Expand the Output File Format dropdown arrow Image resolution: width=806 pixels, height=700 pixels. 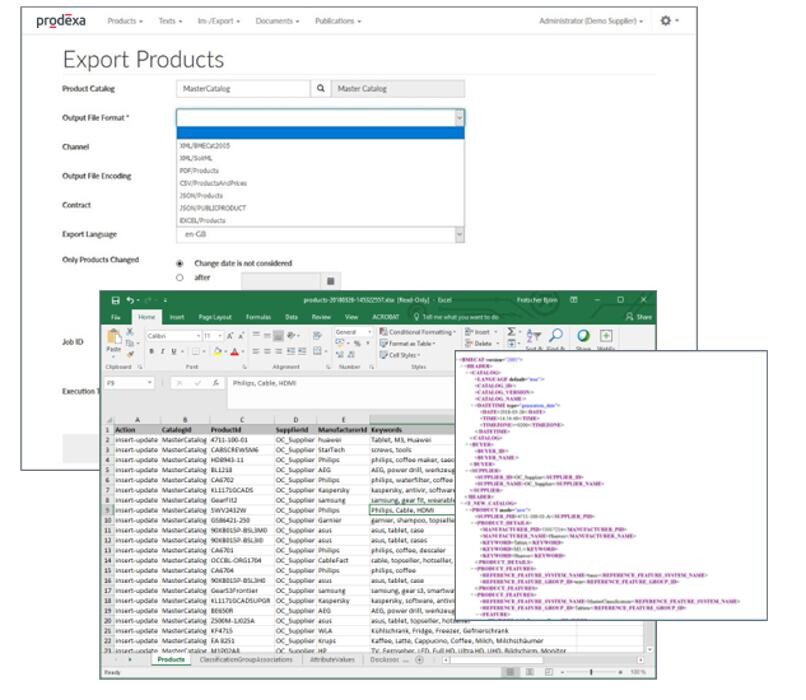[459, 117]
